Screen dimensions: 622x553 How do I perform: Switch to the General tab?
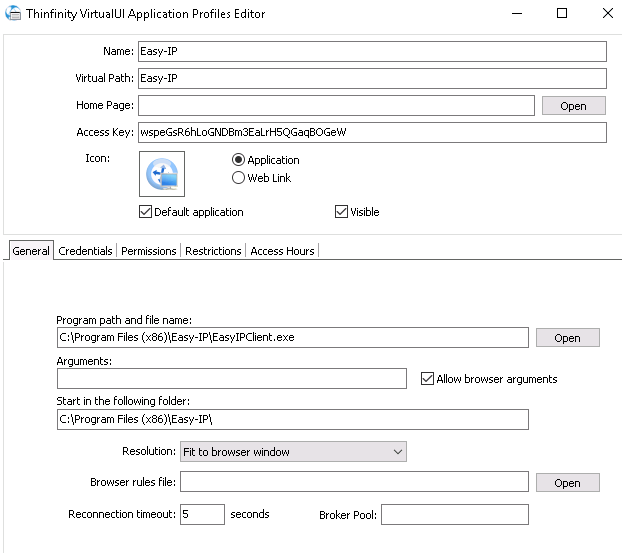(x=31, y=251)
